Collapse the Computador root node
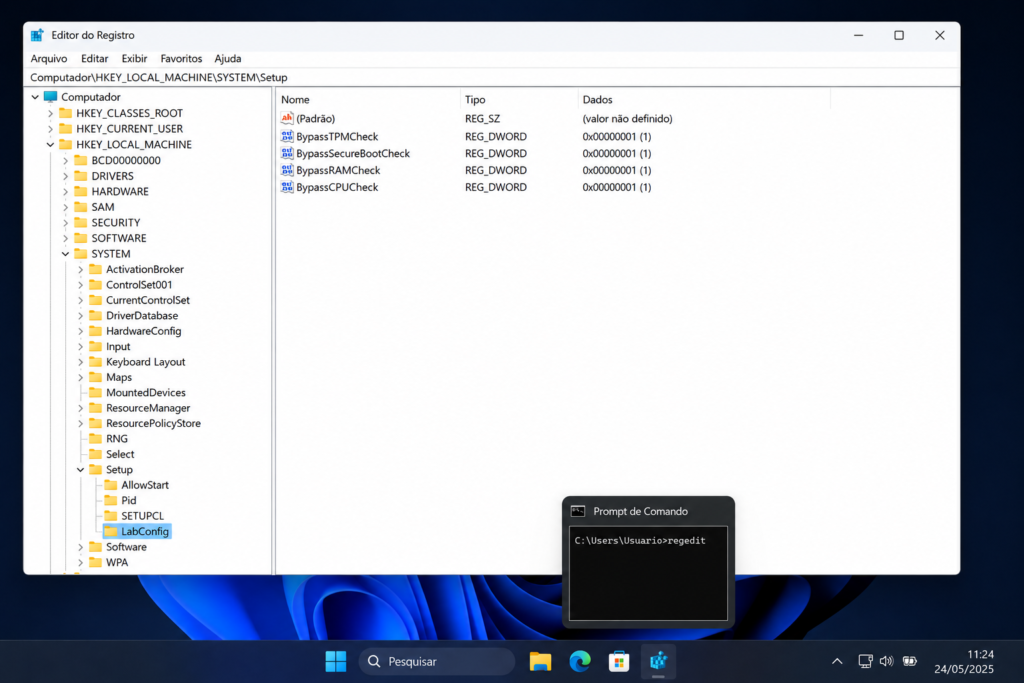The image size is (1024, 683). pyautogui.click(x=35, y=97)
